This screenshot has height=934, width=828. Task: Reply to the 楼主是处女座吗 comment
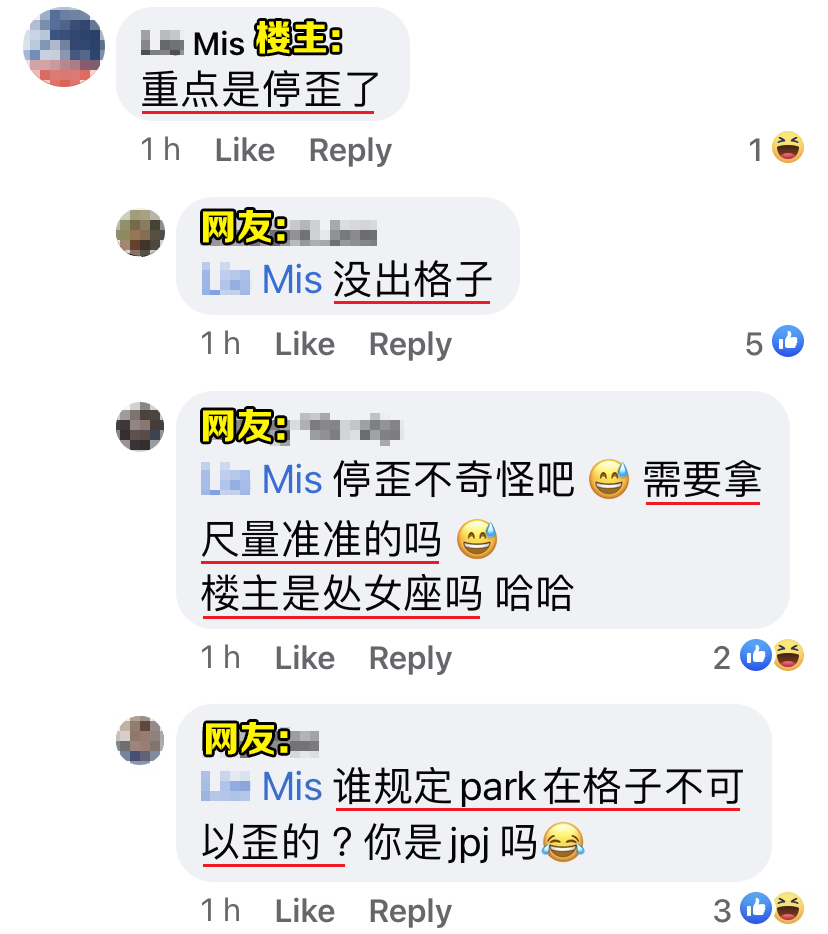410,659
